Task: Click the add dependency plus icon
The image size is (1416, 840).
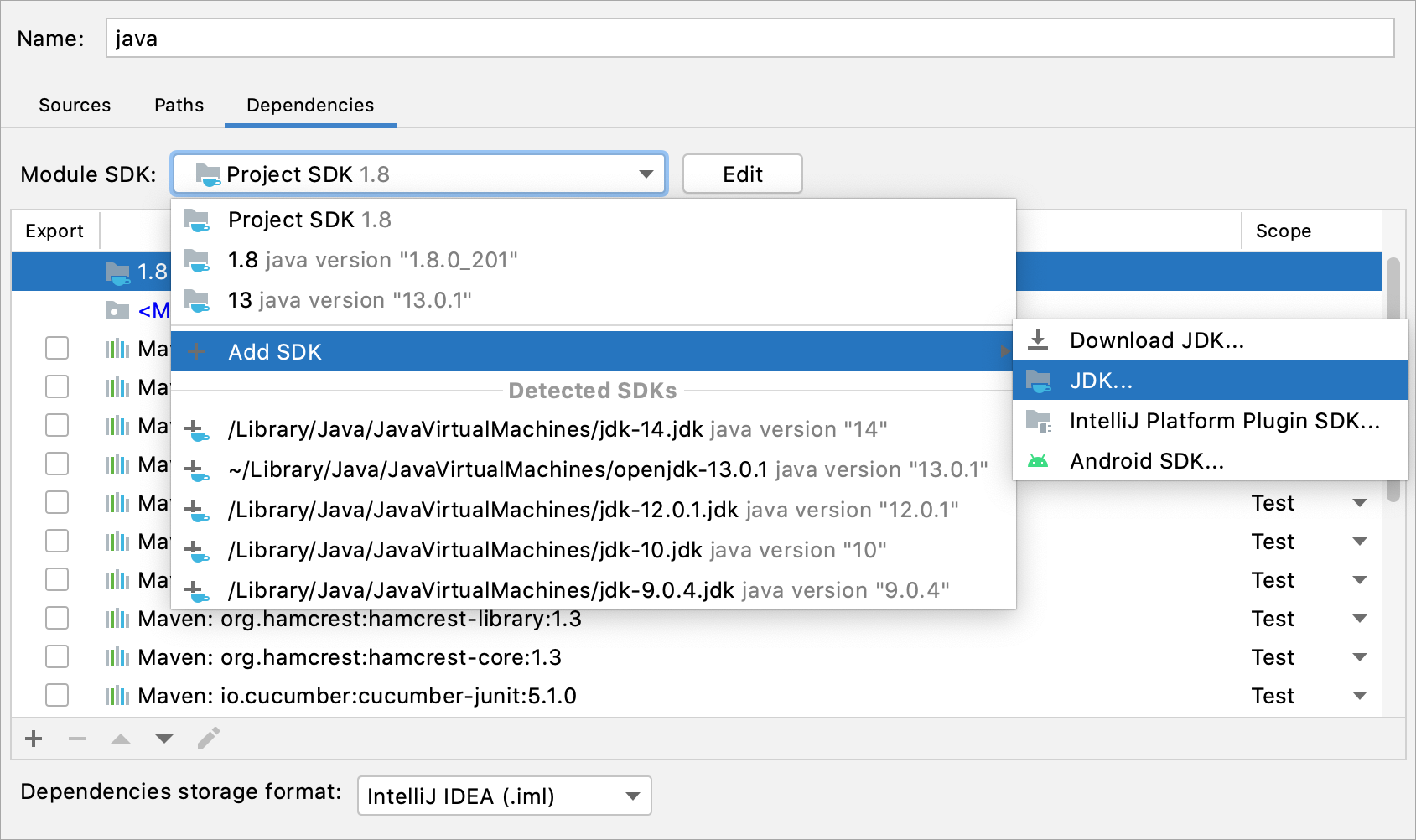Action: pyautogui.click(x=33, y=739)
